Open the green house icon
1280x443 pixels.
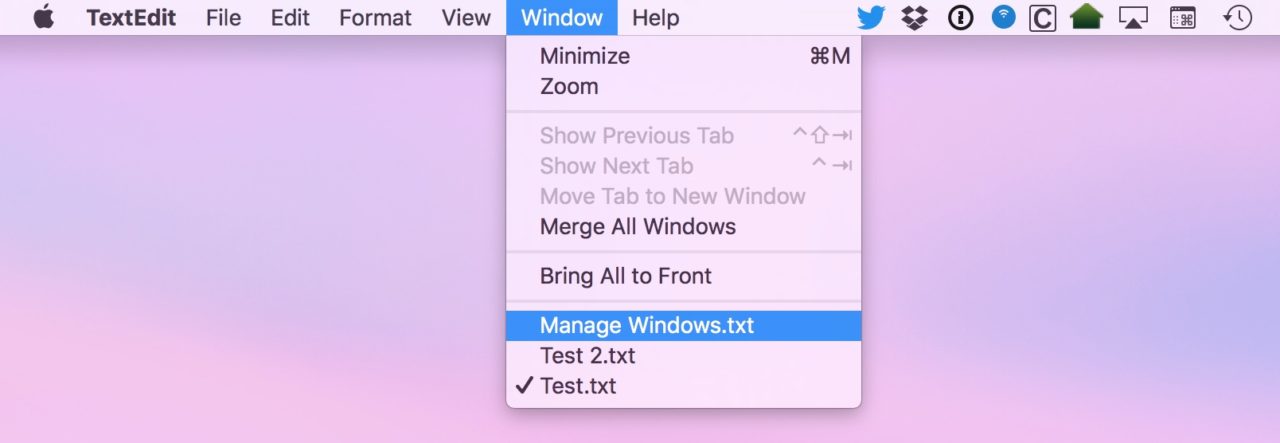pos(1086,17)
